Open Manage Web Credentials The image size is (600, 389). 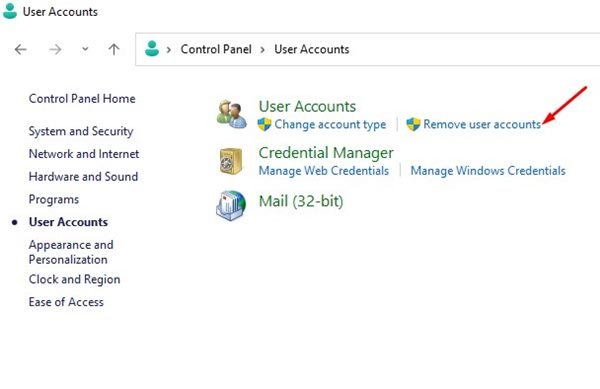[x=324, y=171]
